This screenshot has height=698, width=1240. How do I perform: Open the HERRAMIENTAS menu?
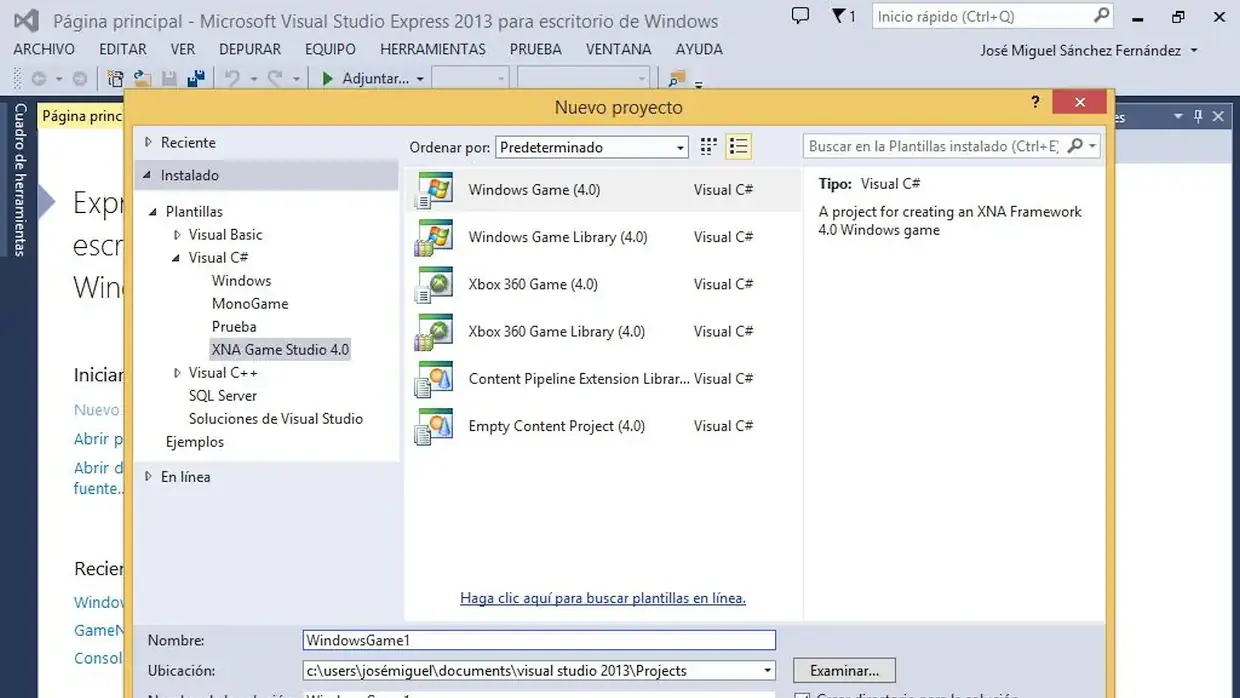tap(432, 48)
